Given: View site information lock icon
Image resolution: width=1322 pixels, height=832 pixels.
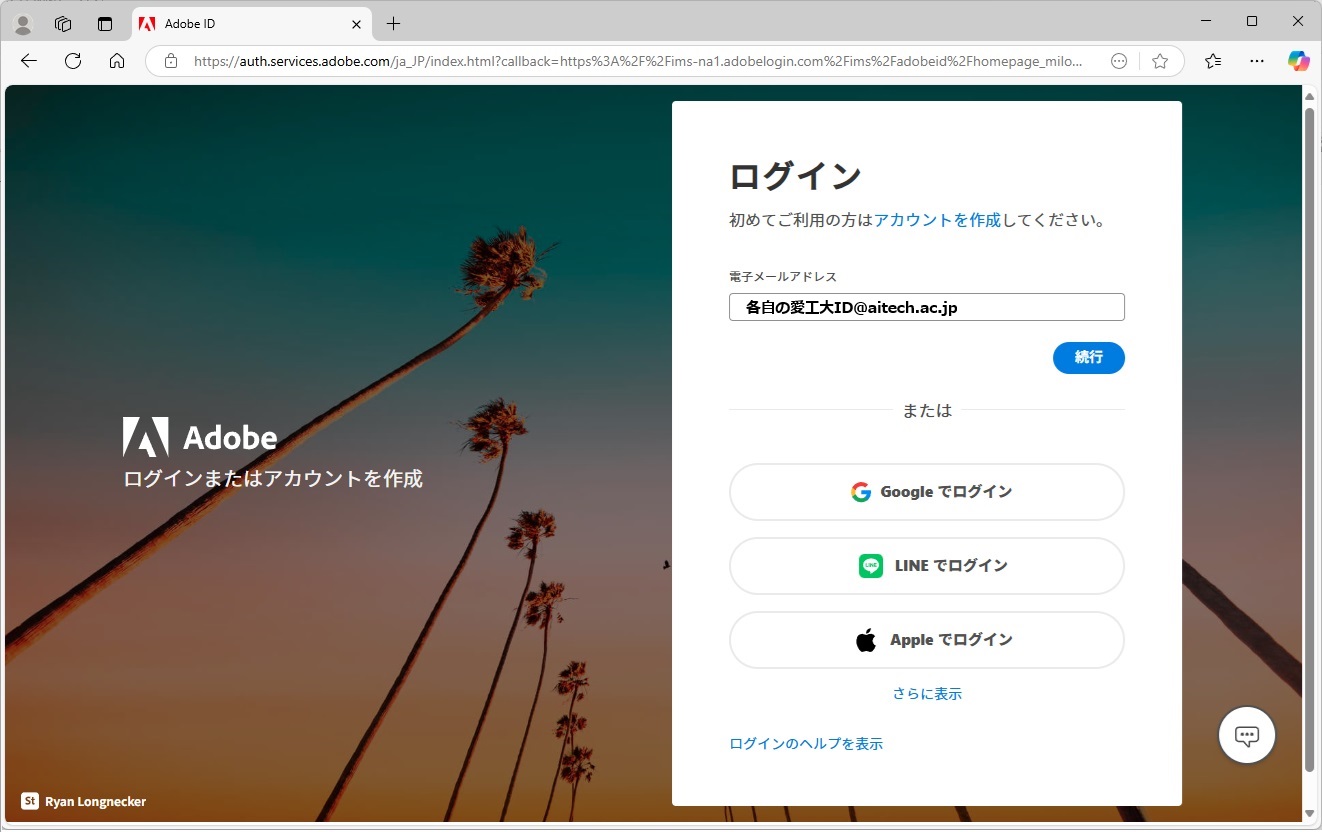Looking at the screenshot, I should [x=171, y=61].
